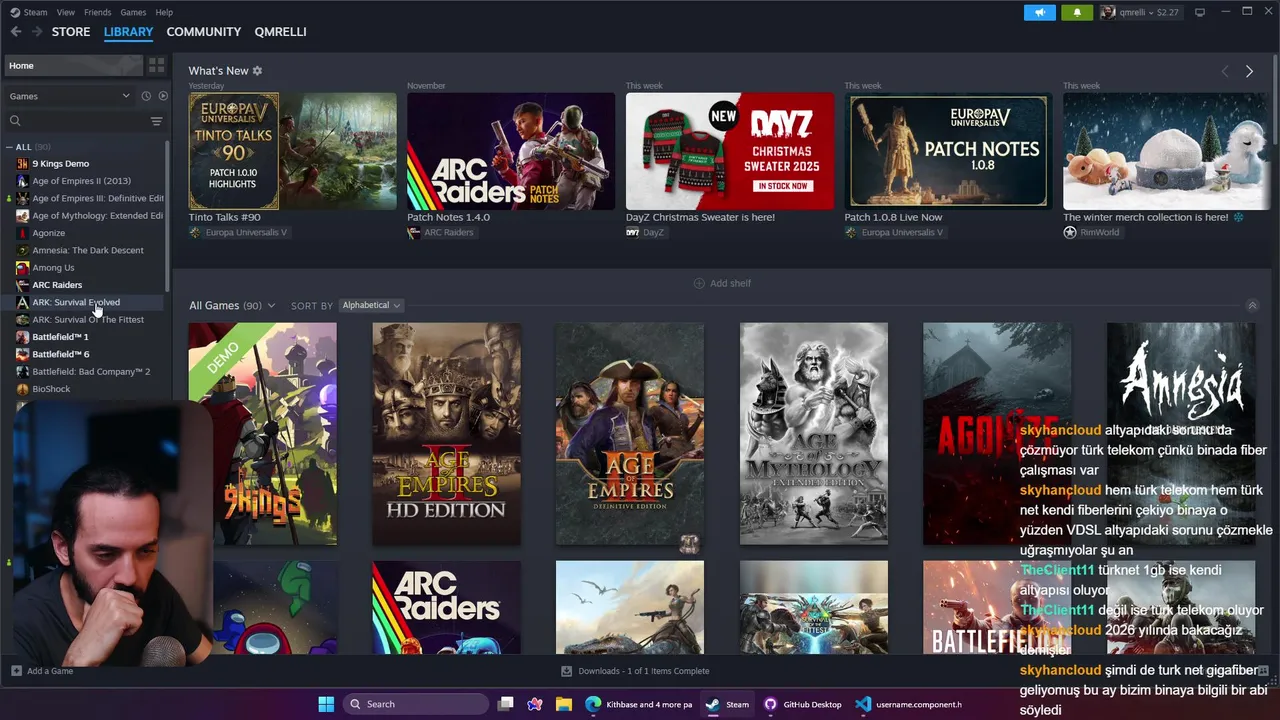
Task: Open the green notifications bell
Action: tap(1077, 12)
